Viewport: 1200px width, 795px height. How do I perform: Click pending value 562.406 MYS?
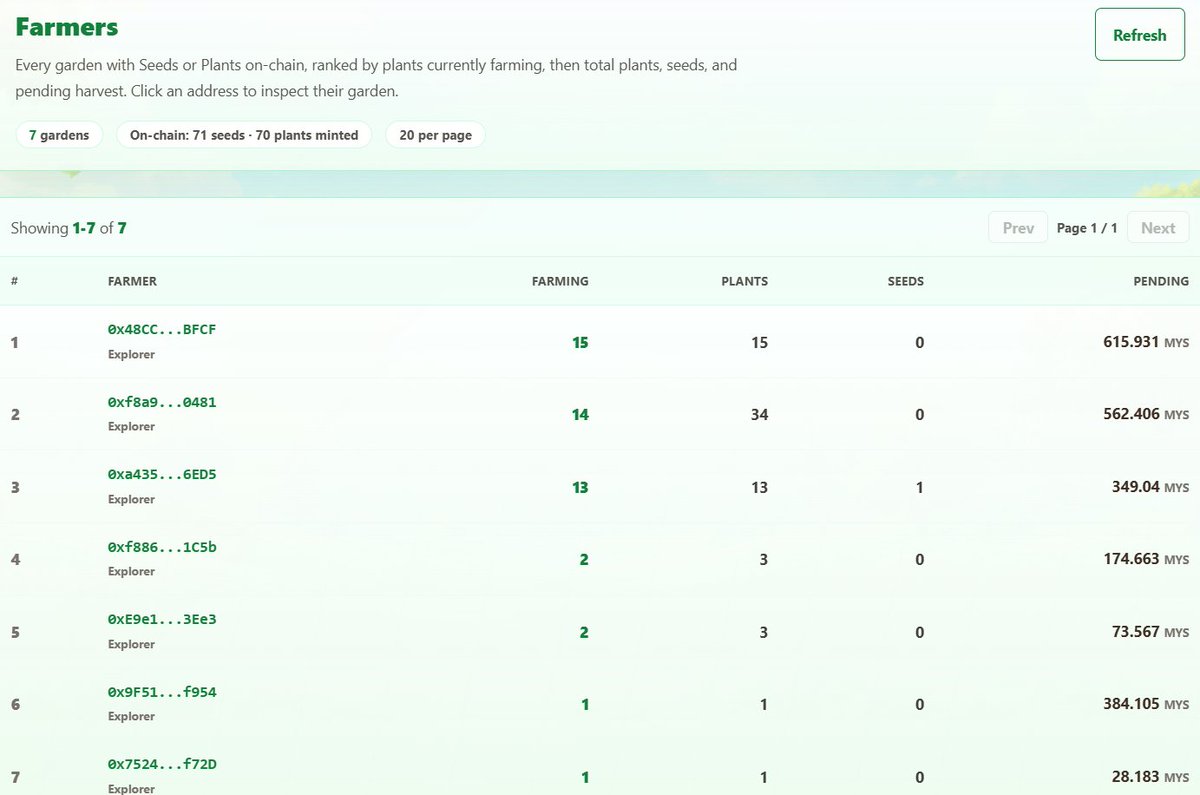pyautogui.click(x=1146, y=414)
